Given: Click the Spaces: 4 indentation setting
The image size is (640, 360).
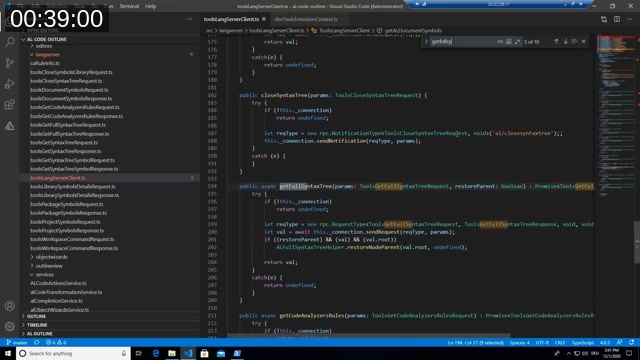Looking at the screenshot, I should [519, 342].
